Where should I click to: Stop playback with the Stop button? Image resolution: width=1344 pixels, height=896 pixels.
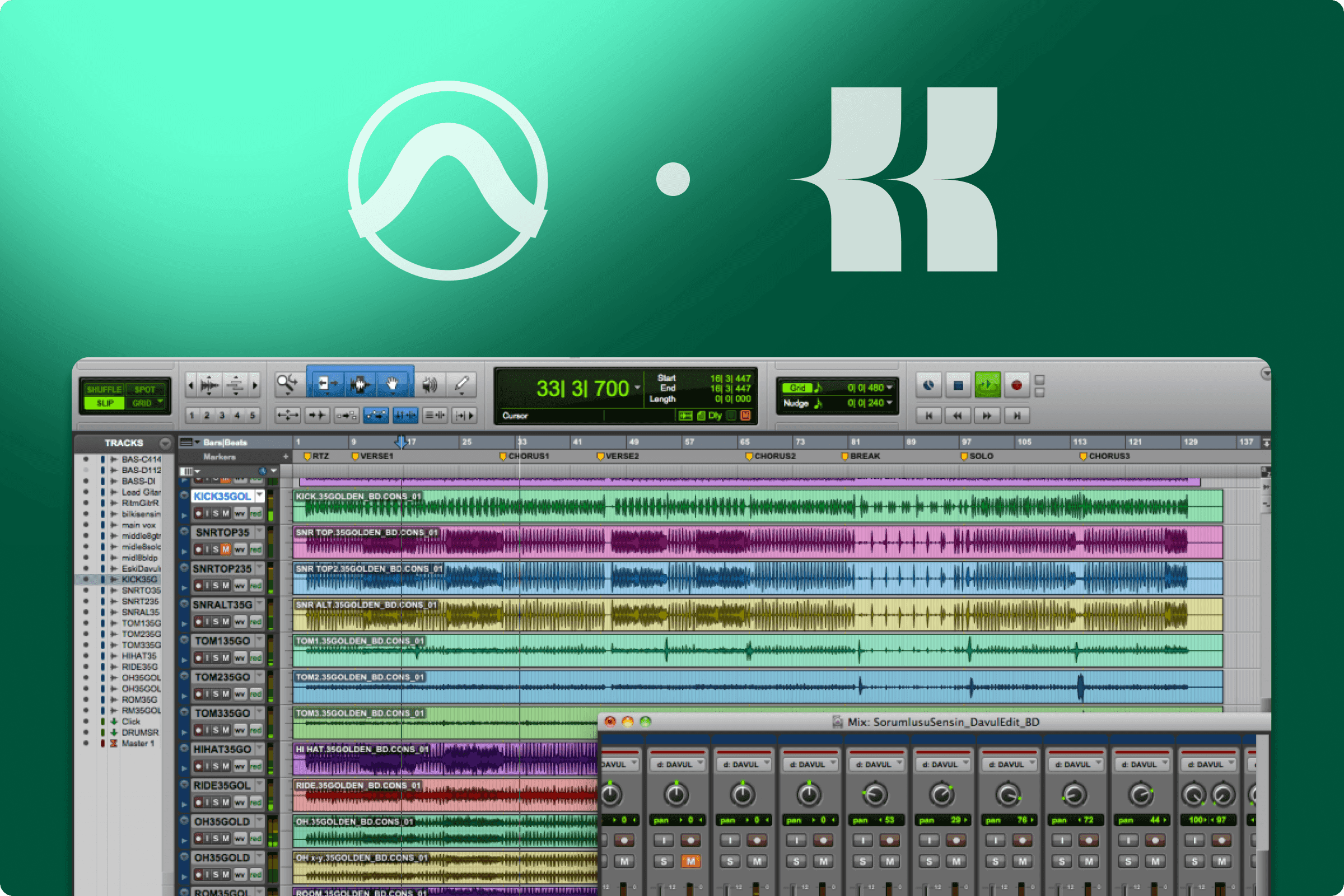[x=958, y=385]
